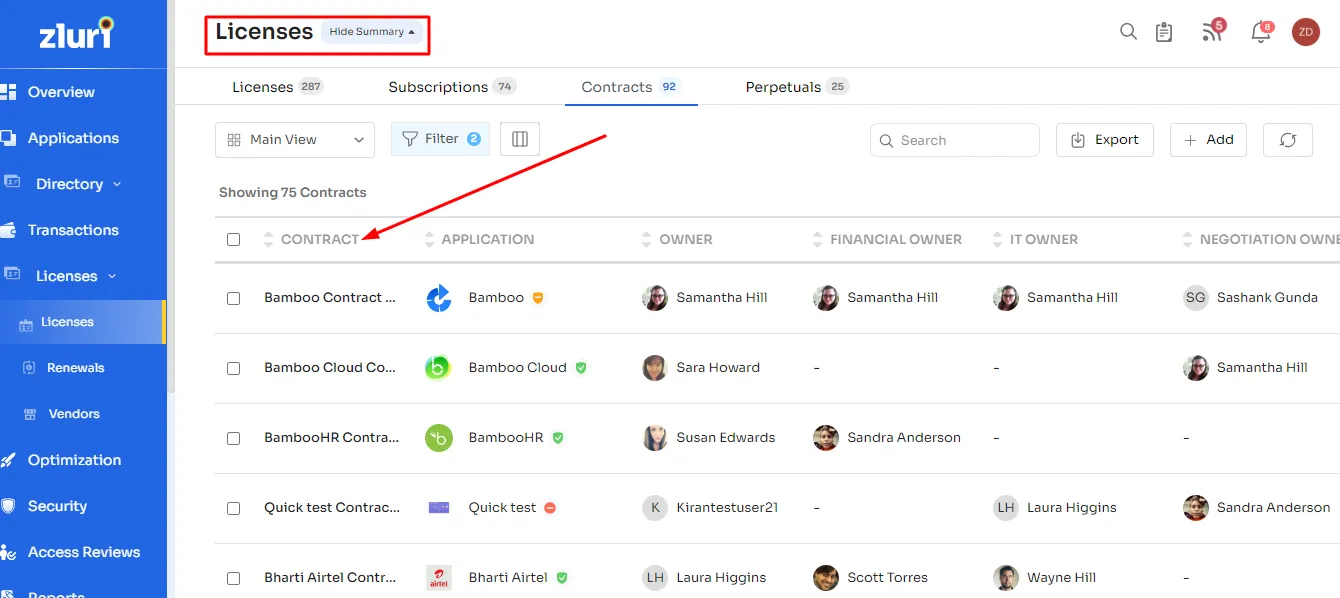Click the Bharti Airtel application logo
Image resolution: width=1340 pixels, height=598 pixels.
[x=439, y=578]
